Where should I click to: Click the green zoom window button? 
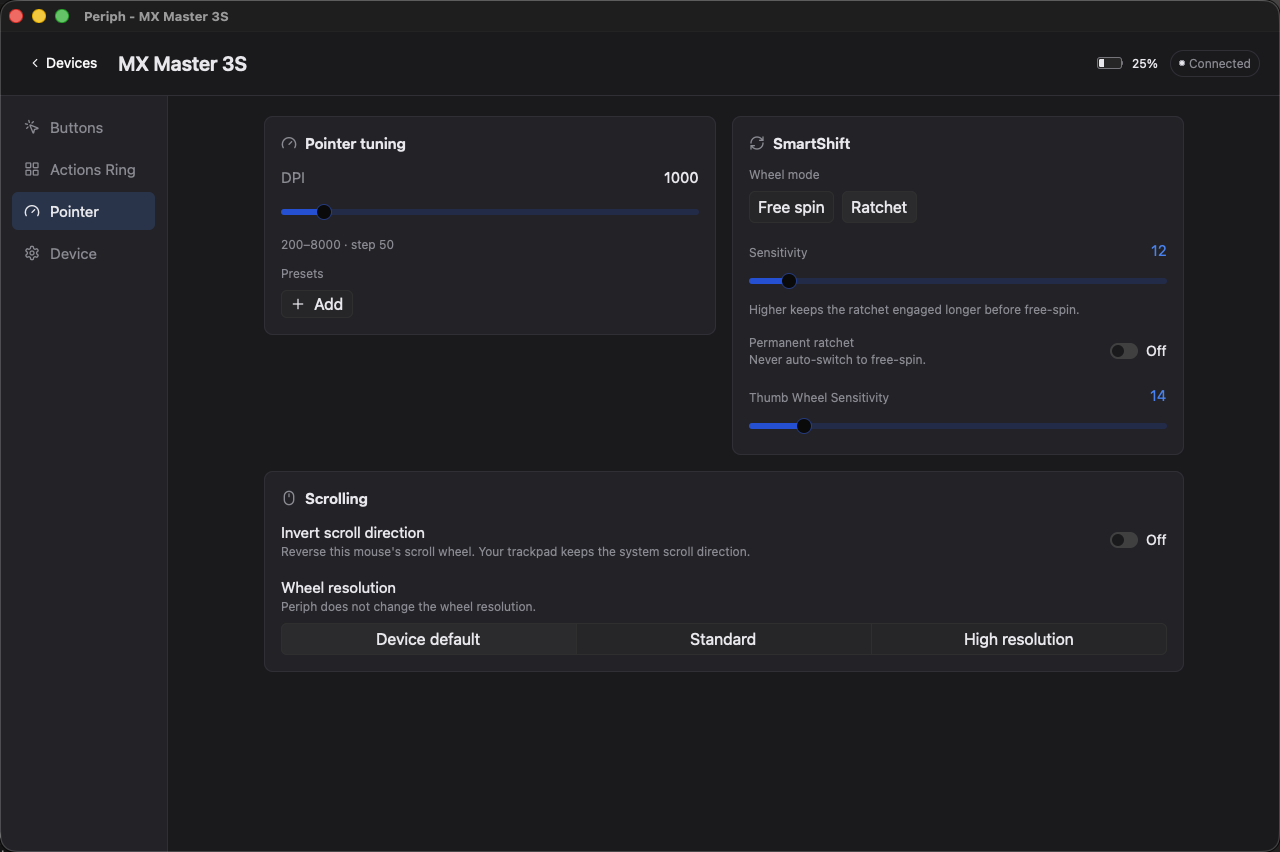point(62,17)
